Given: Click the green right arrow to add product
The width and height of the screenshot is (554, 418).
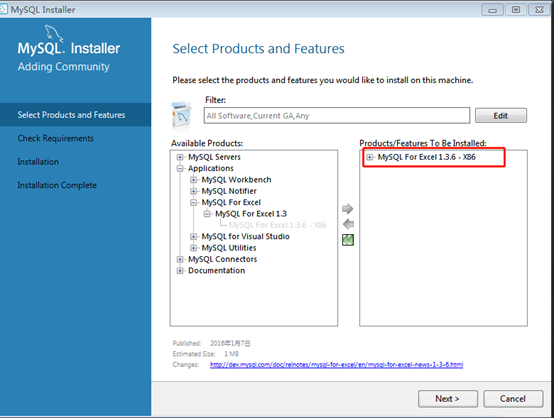Looking at the screenshot, I should (x=348, y=209).
